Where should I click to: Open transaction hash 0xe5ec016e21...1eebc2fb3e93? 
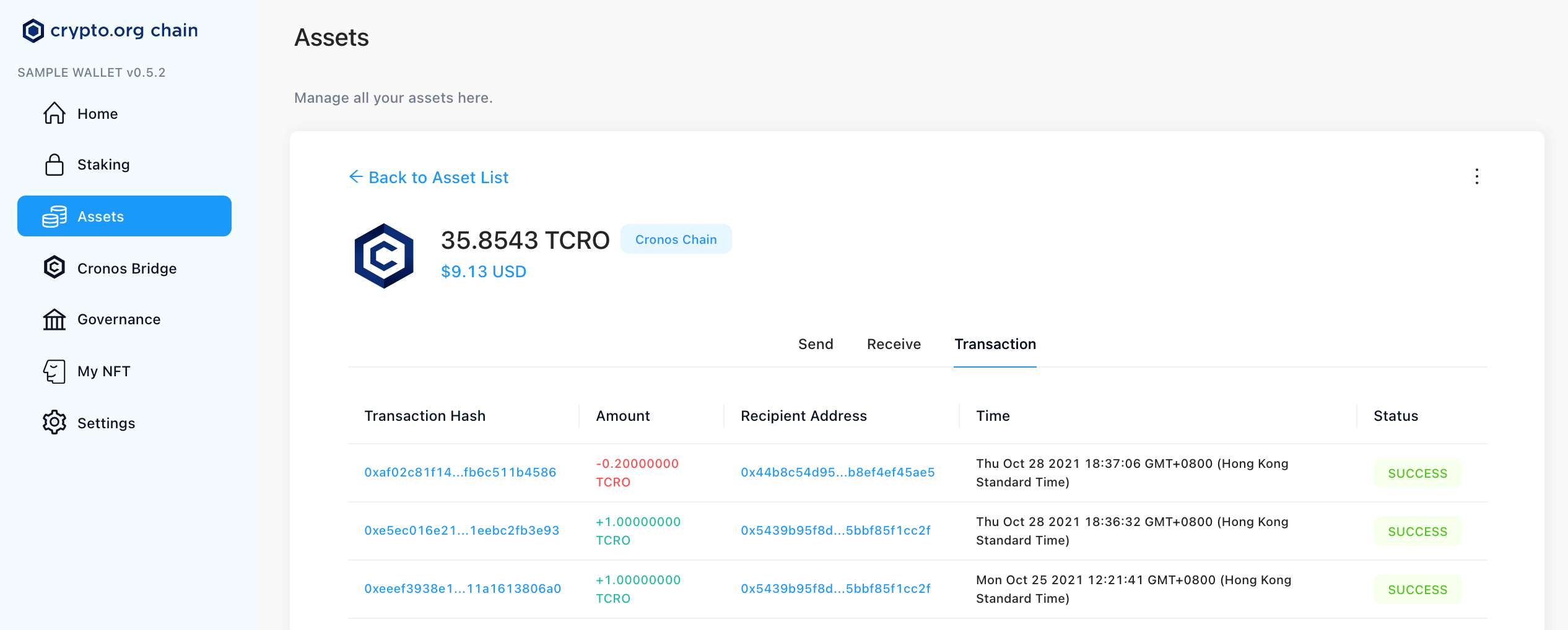coord(462,530)
